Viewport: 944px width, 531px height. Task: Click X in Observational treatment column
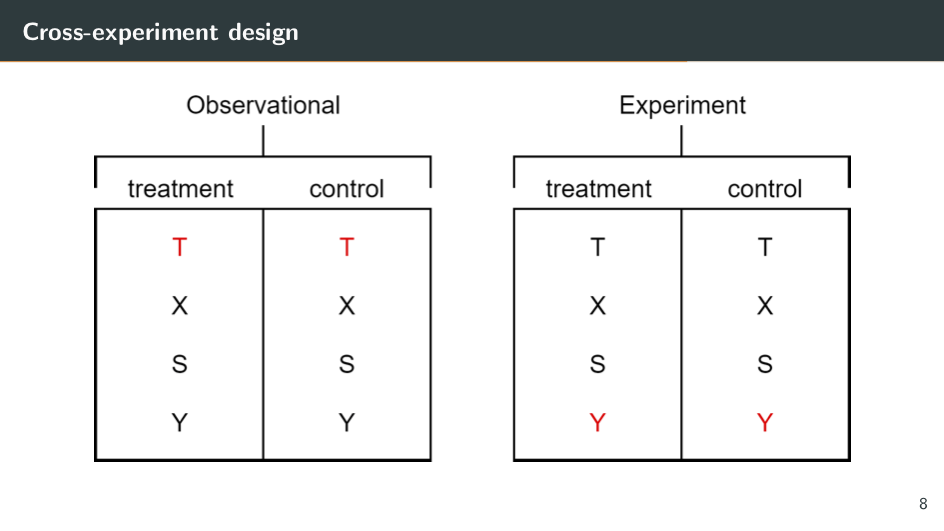click(x=179, y=307)
